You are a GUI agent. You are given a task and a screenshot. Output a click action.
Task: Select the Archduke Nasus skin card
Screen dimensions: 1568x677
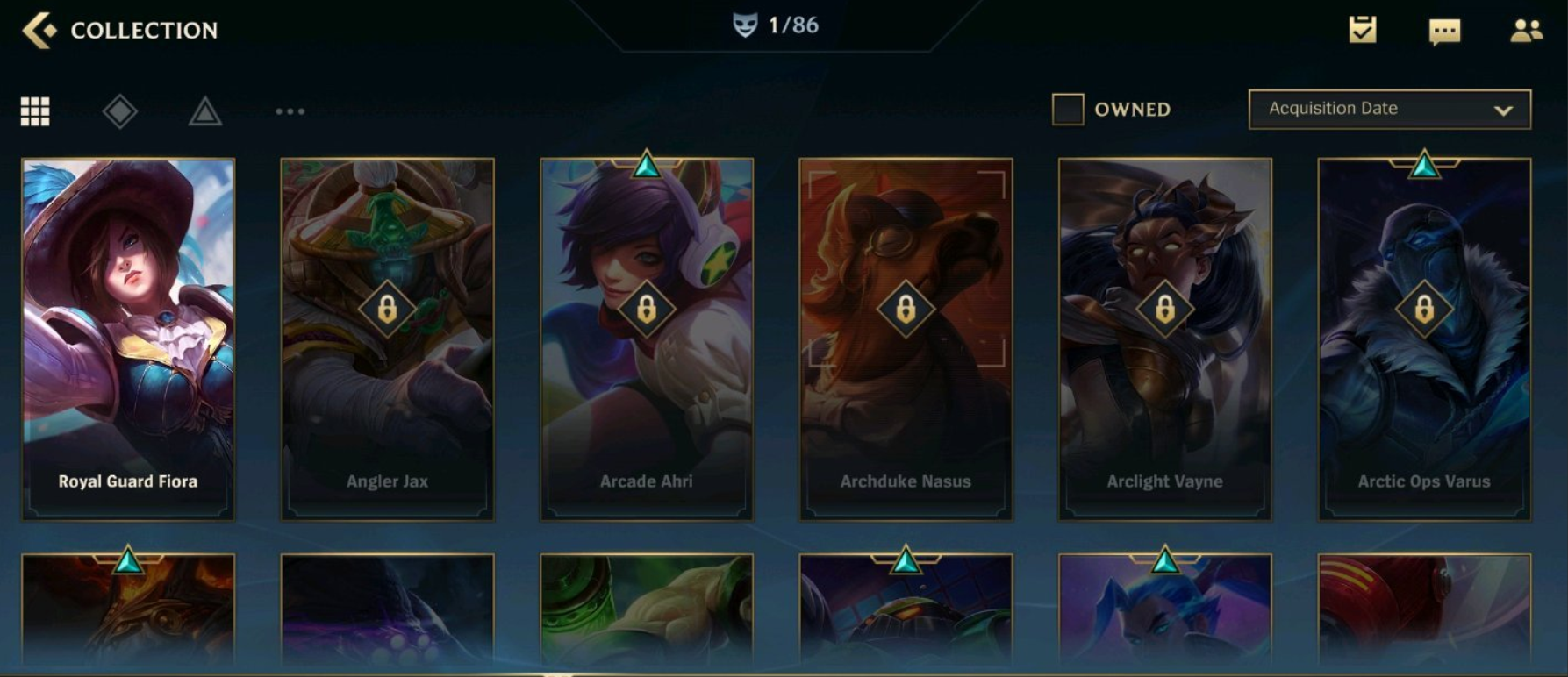click(x=906, y=338)
